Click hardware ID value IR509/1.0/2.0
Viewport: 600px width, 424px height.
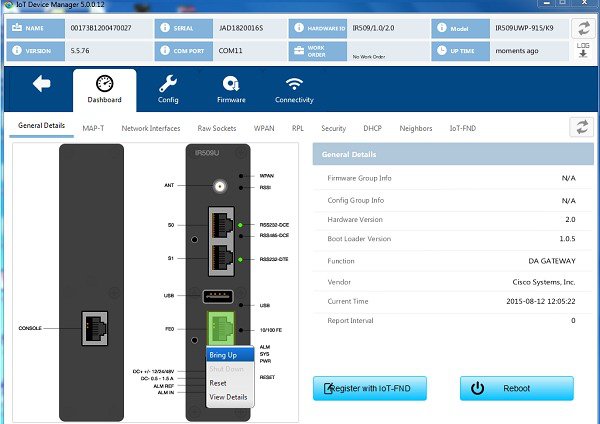(373, 28)
